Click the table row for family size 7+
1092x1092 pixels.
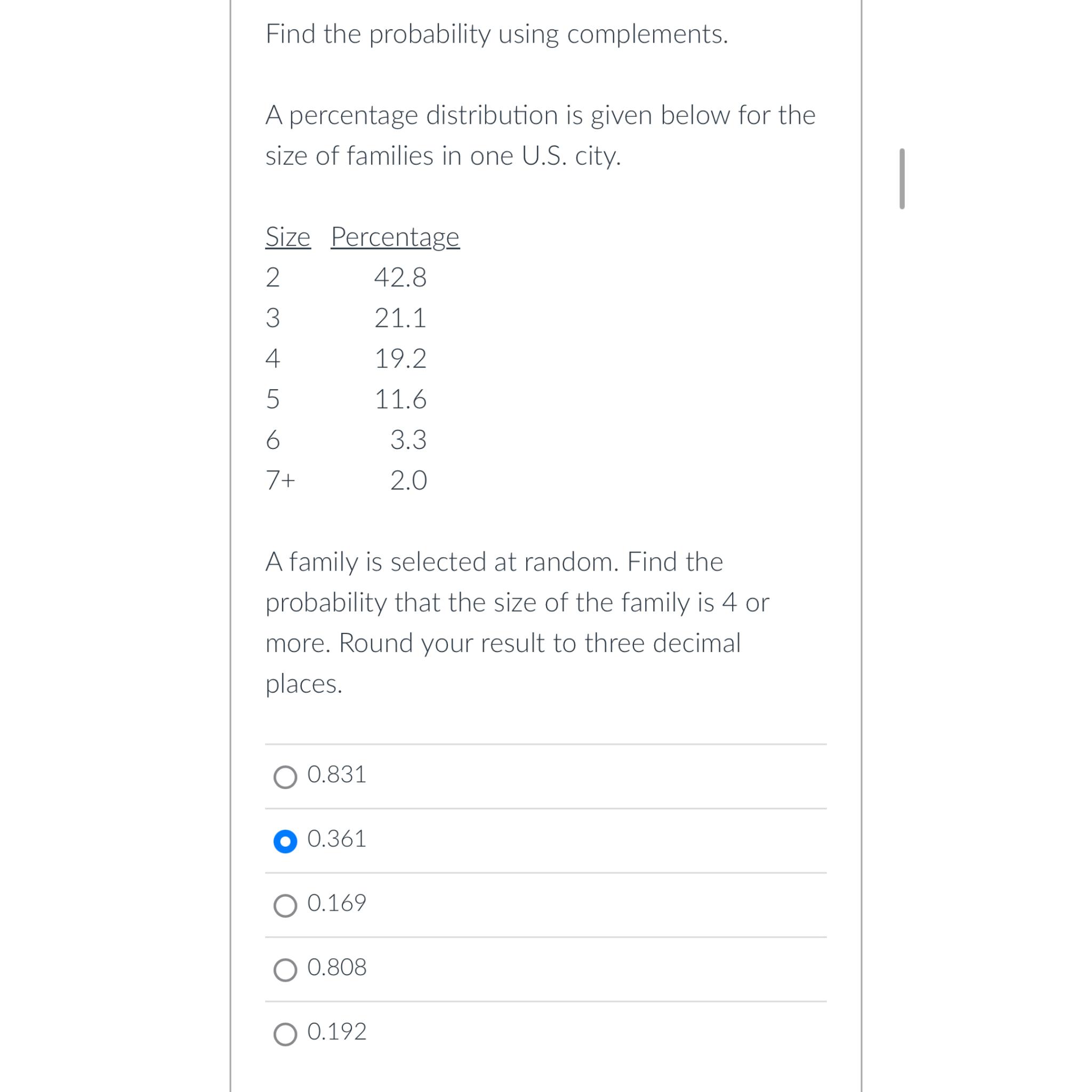pos(339,479)
